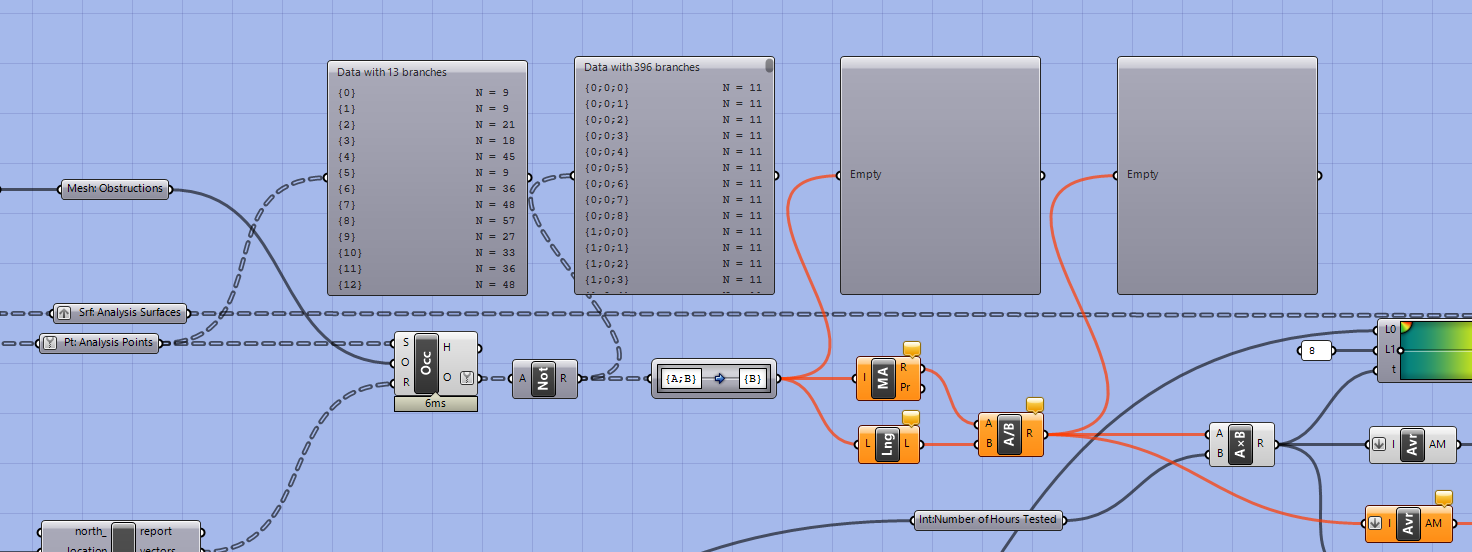Image resolution: width=1472 pixels, height=552 pixels.
Task: Click the filter icon on Occ output O
Action: 466,378
